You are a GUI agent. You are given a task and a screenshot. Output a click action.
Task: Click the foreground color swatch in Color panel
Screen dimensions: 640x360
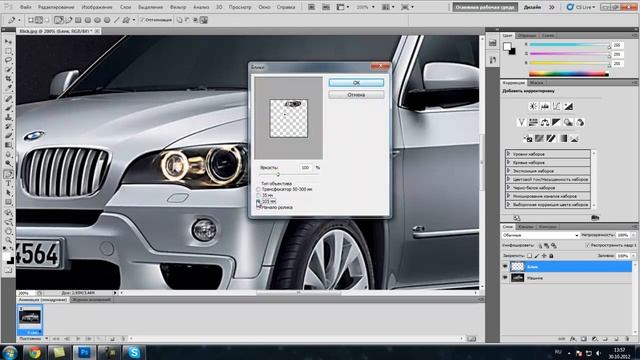pos(507,47)
